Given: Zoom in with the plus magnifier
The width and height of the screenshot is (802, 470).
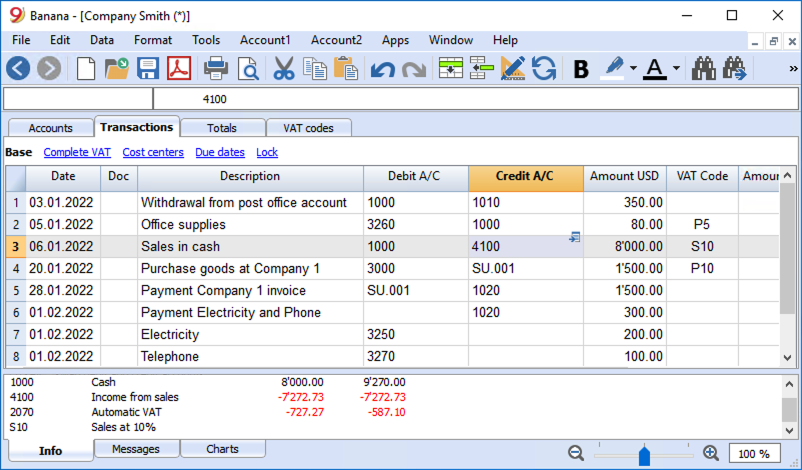Looking at the screenshot, I should [711, 453].
